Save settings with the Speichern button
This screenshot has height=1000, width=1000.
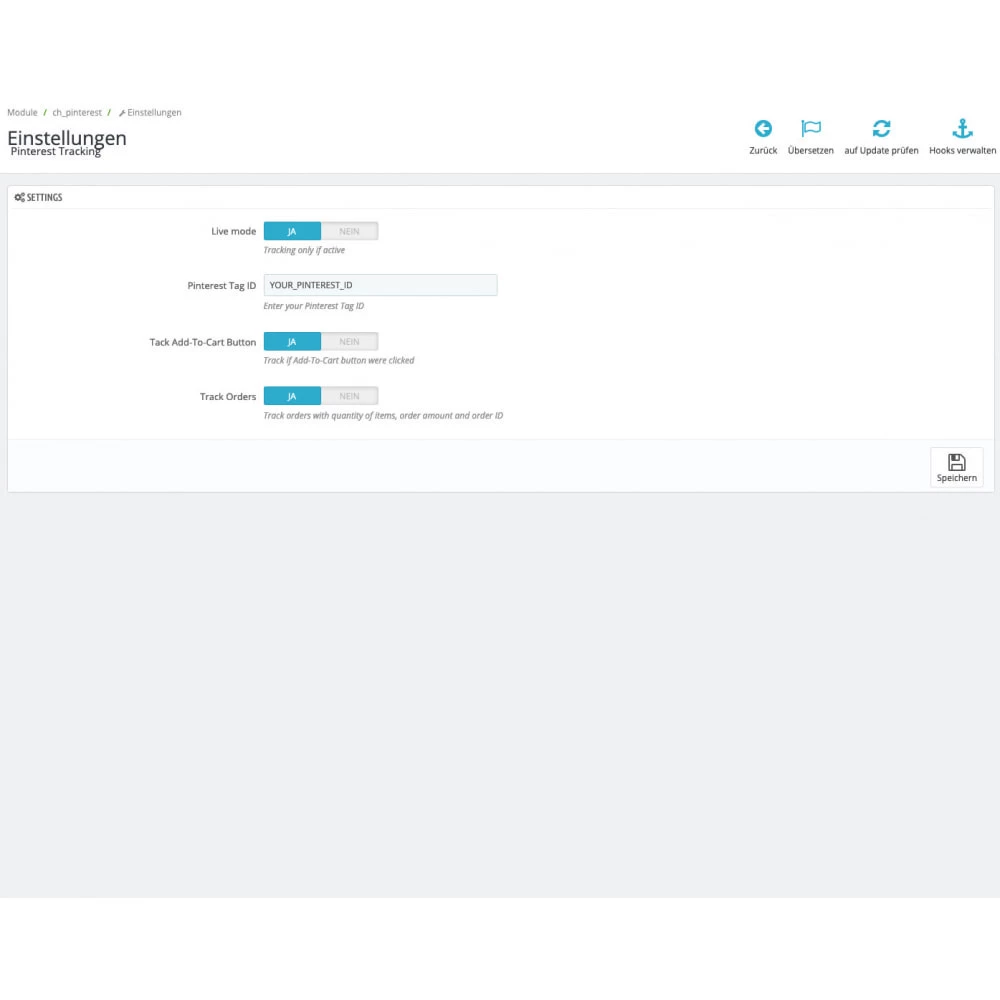point(956,467)
